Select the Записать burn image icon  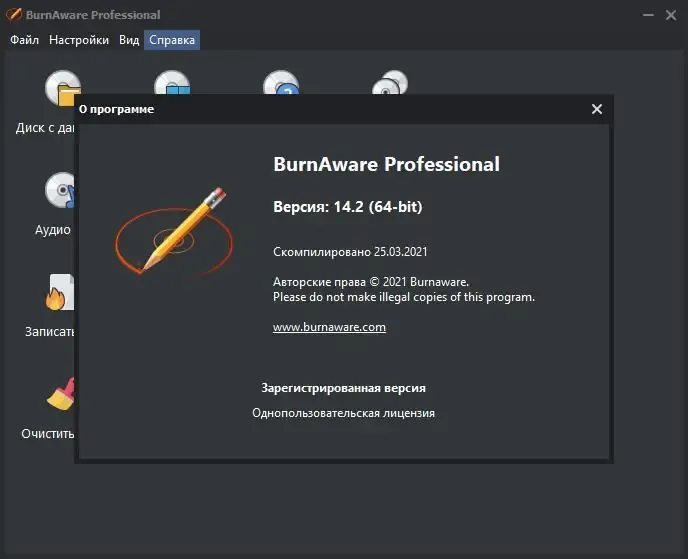click(60, 292)
